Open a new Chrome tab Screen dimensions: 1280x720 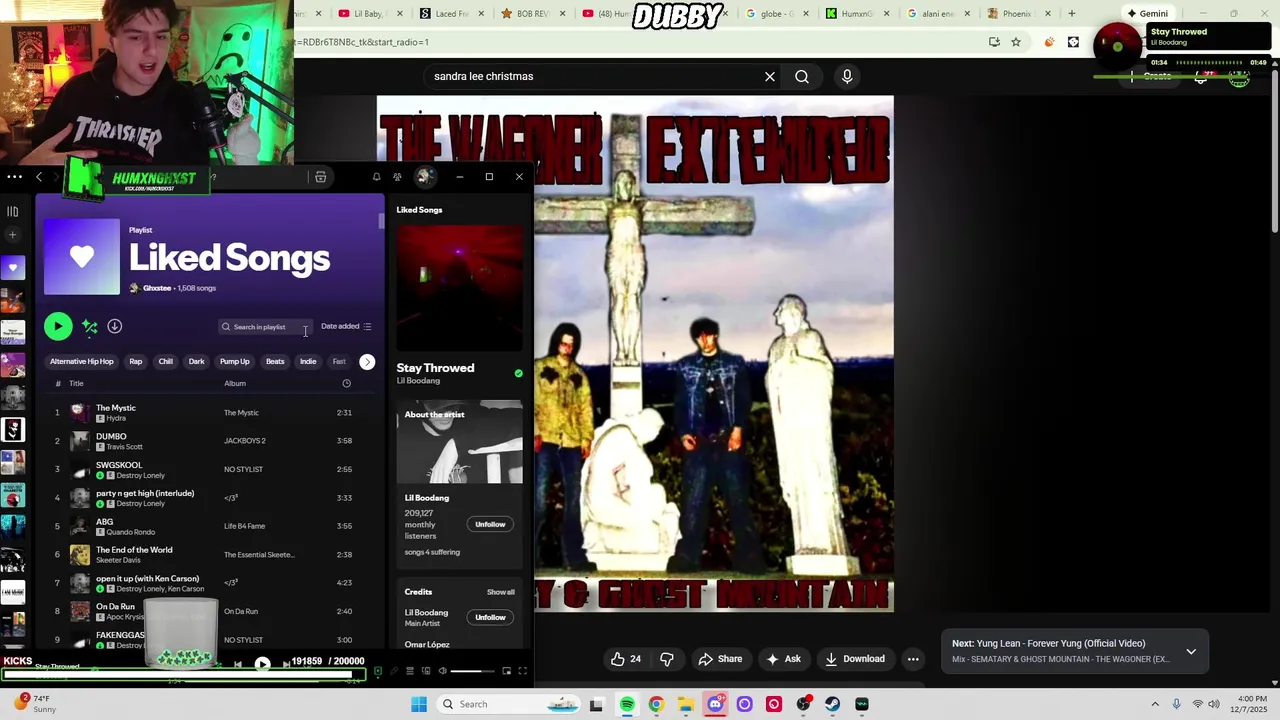coord(1071,14)
